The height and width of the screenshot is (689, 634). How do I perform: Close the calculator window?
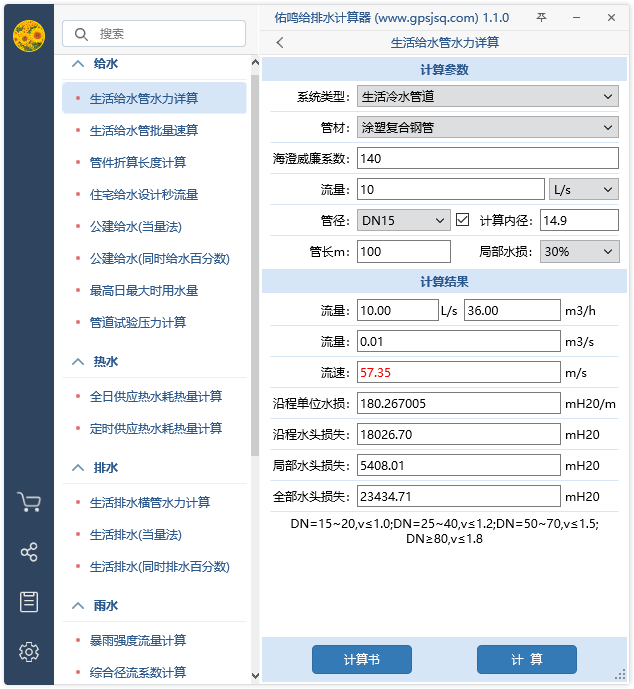pyautogui.click(x=611, y=18)
